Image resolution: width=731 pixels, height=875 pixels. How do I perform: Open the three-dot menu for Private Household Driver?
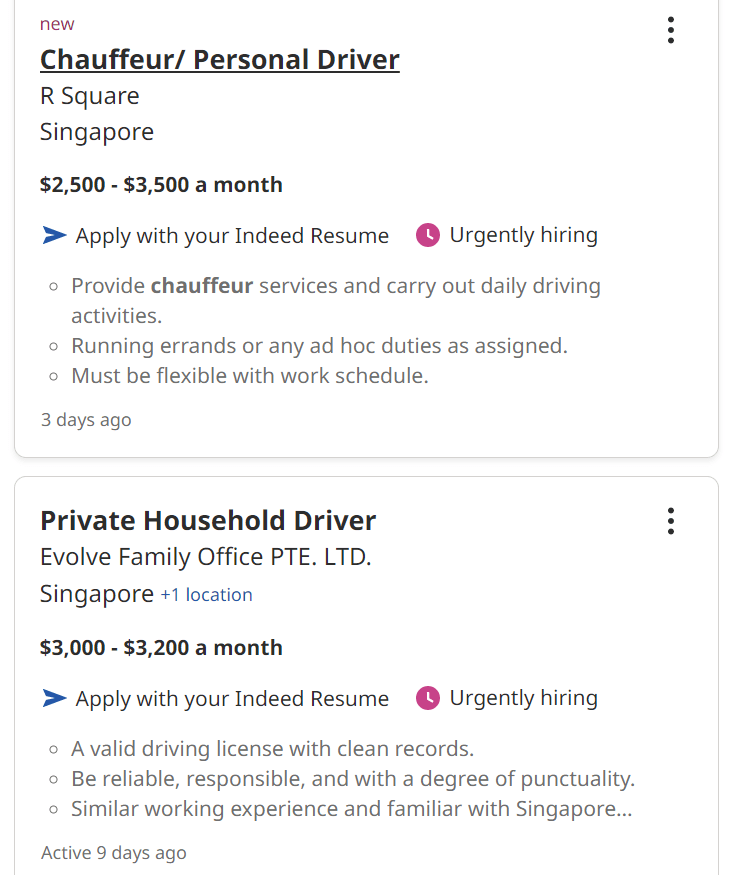coord(670,521)
